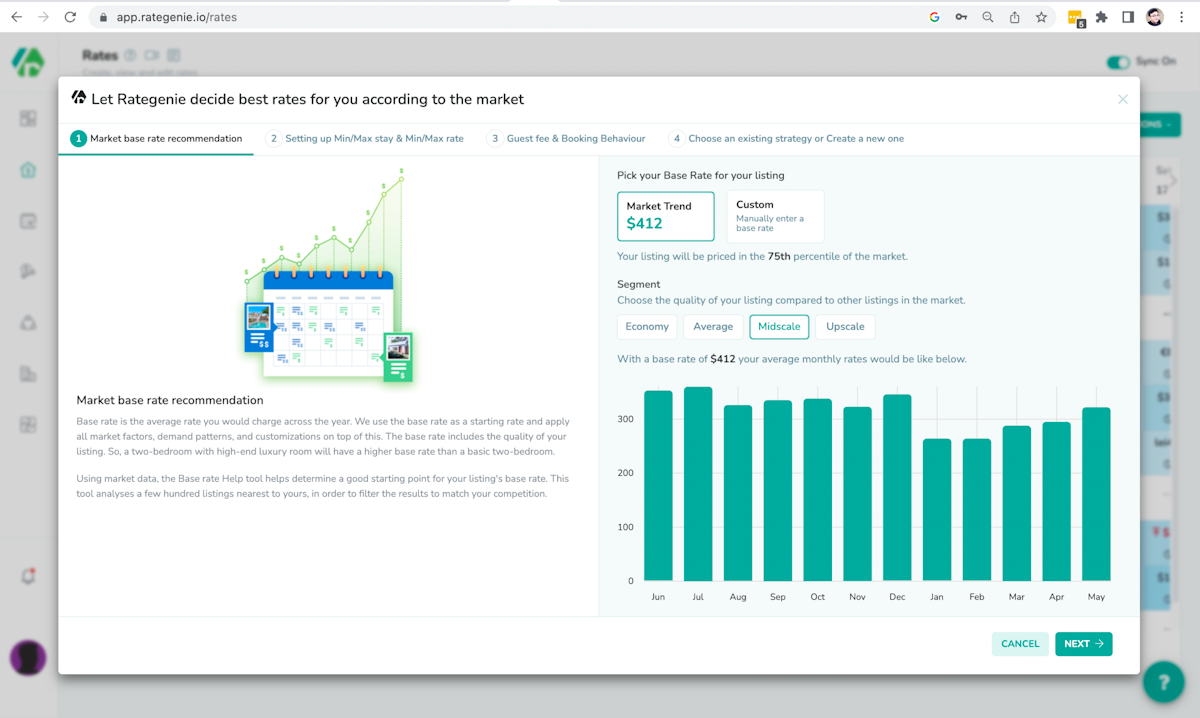Open notifications via the sidebar bell icon
The height and width of the screenshot is (718, 1200).
[x=28, y=577]
